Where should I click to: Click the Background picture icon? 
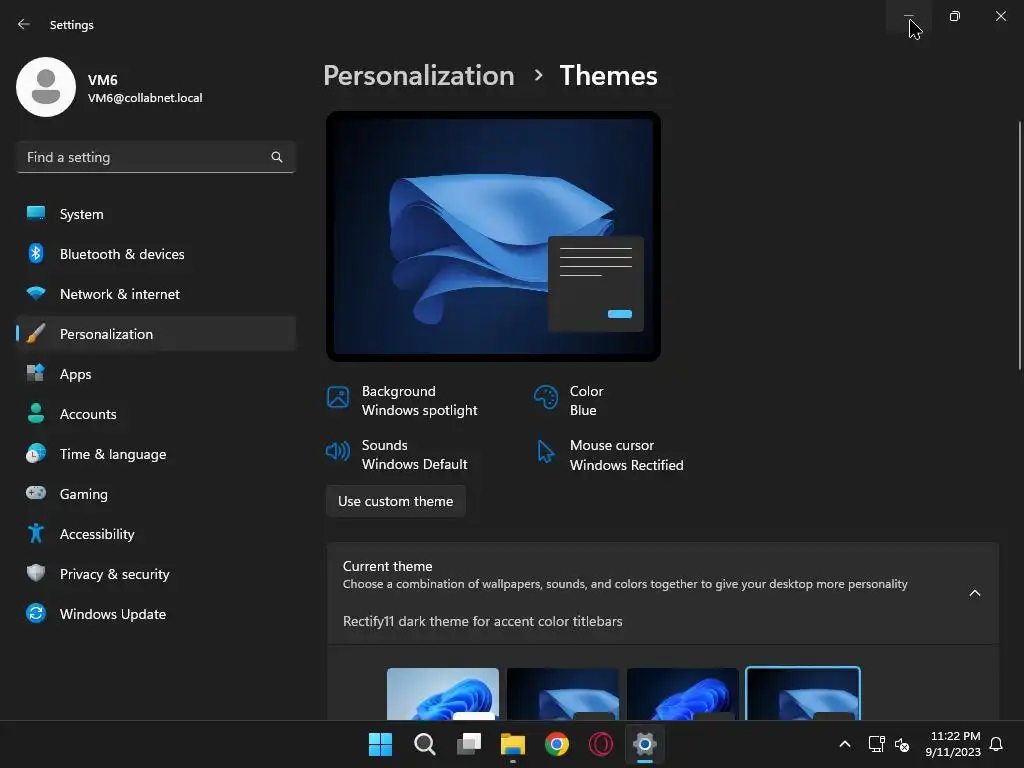[338, 397]
